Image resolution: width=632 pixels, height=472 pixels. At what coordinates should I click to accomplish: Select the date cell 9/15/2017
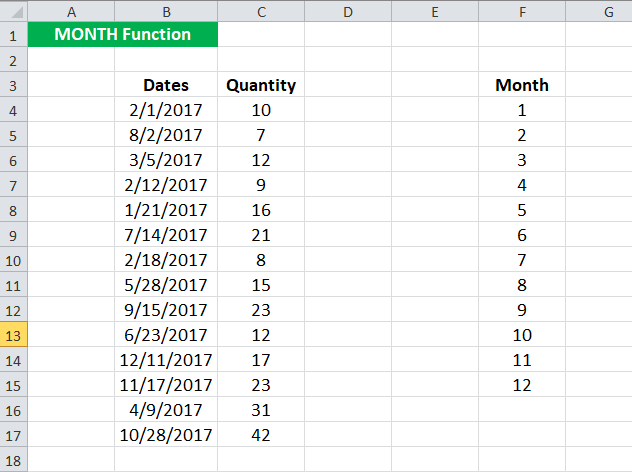pyautogui.click(x=166, y=310)
